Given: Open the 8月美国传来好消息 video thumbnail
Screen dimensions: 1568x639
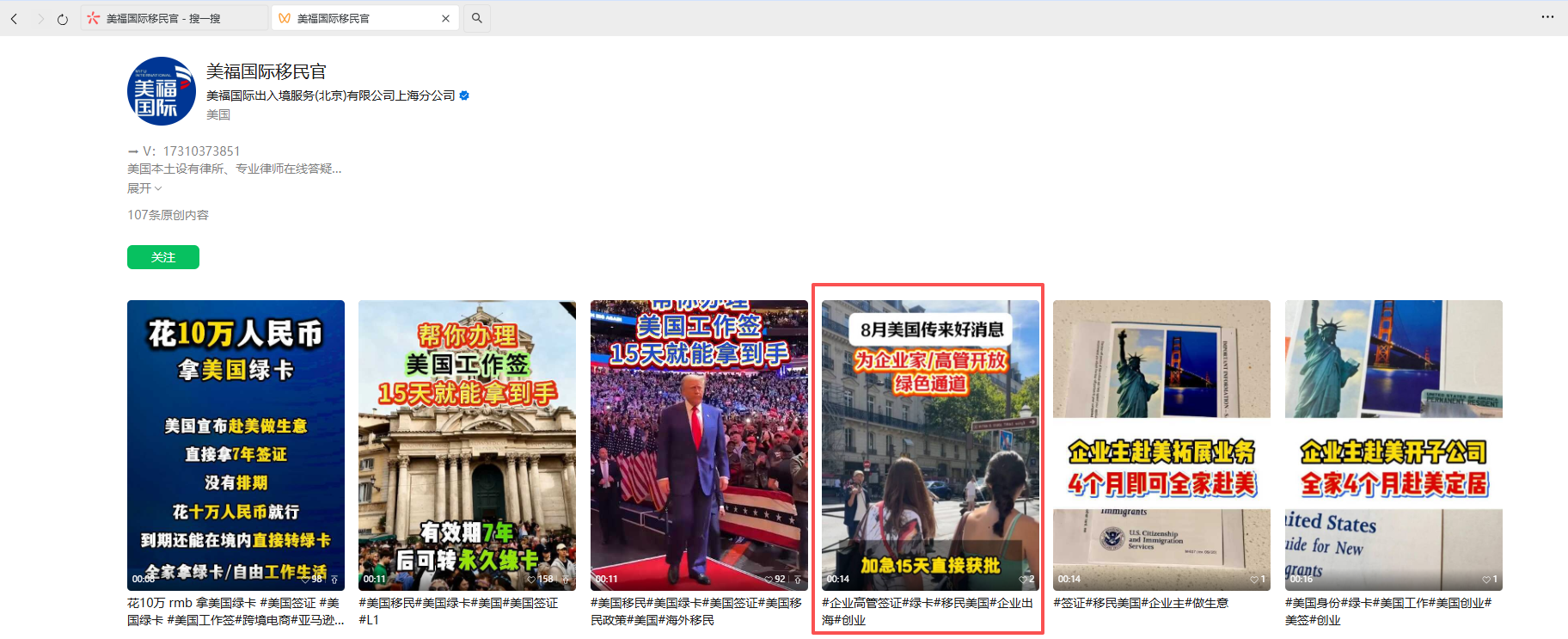Looking at the screenshot, I should [x=930, y=445].
